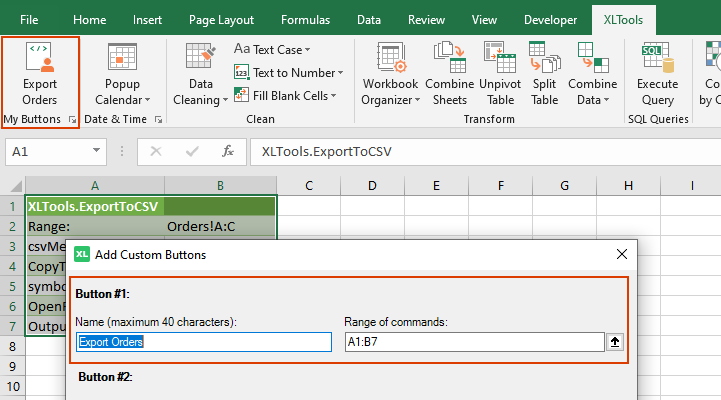Select column D header
Screen dimensions: 721x400
tap(372, 186)
